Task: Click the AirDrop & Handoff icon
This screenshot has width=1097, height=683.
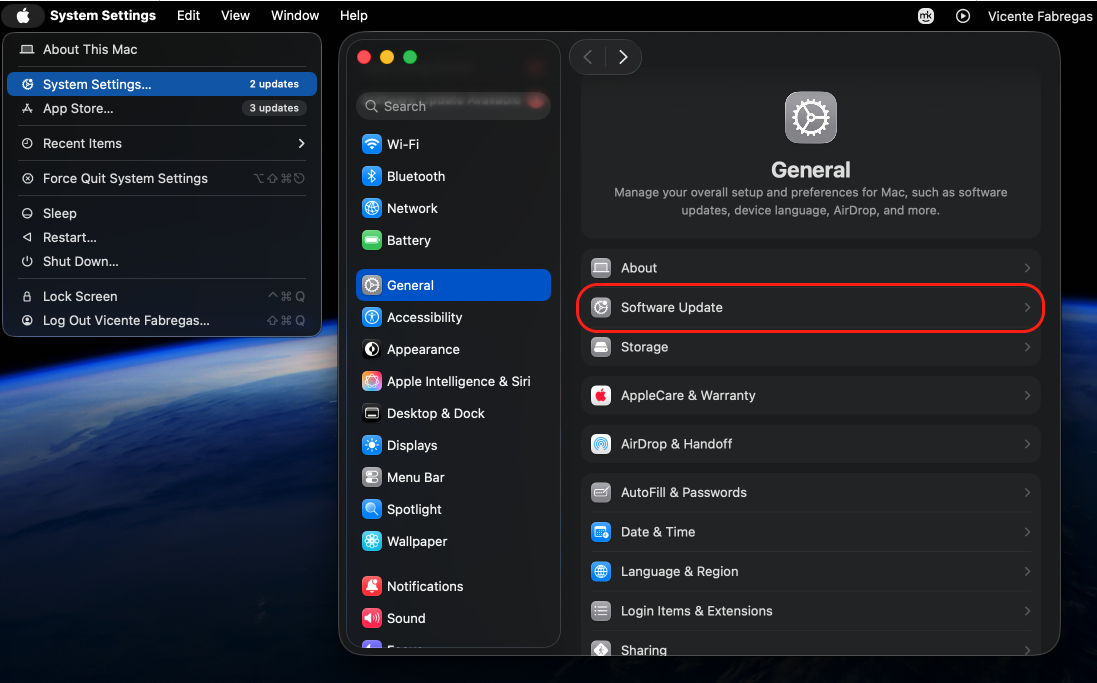Action: click(601, 444)
